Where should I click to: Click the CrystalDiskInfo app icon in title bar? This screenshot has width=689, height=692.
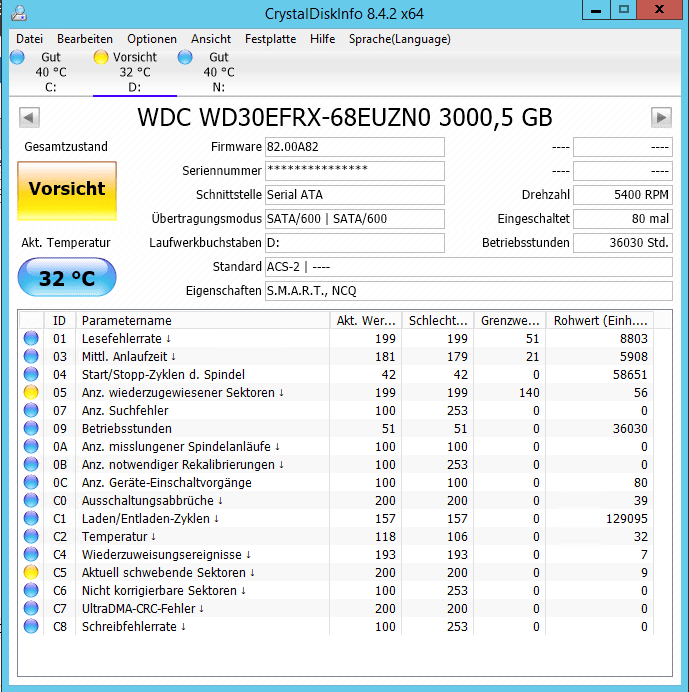pos(19,13)
